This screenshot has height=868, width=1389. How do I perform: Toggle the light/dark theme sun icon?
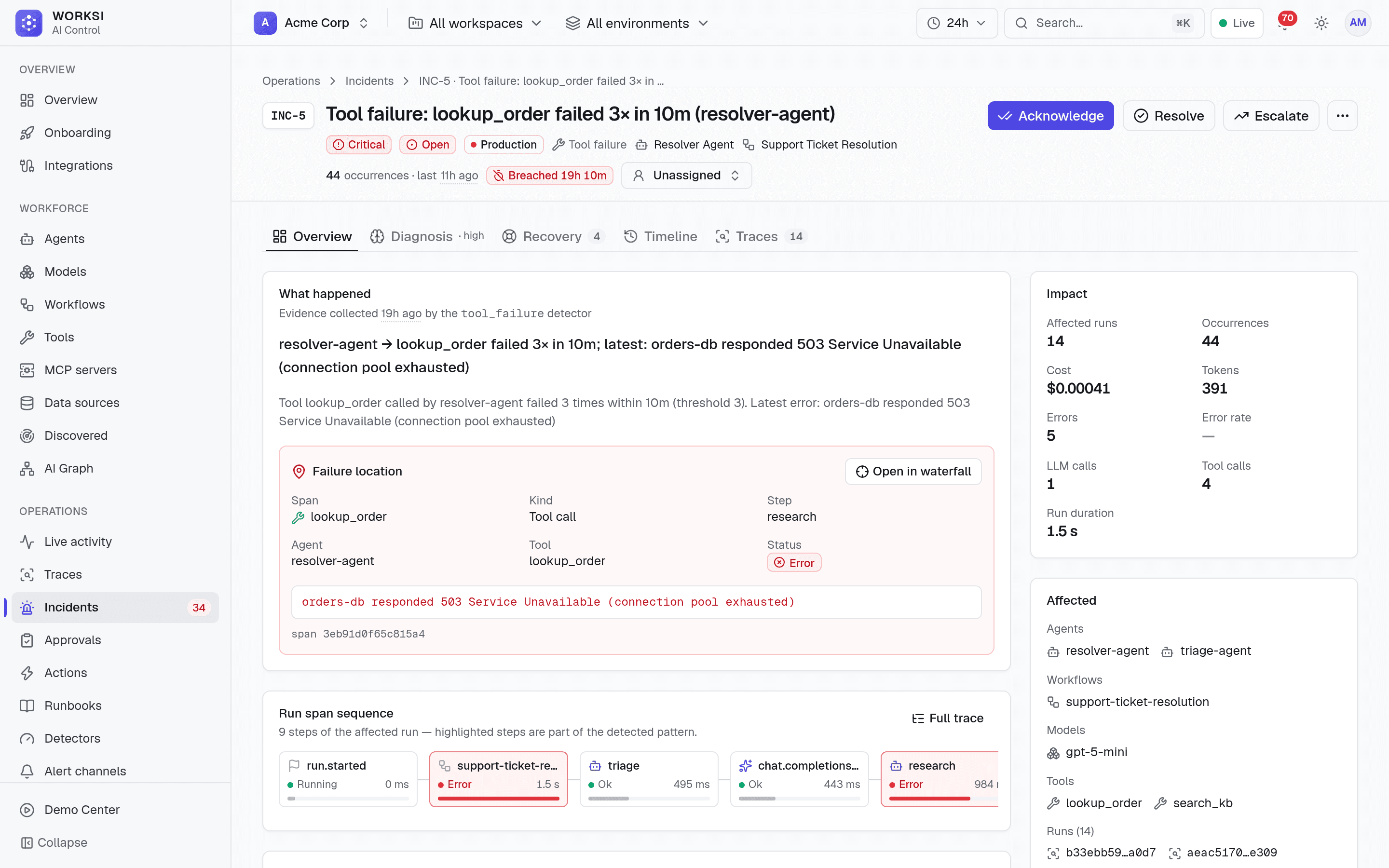pos(1321,23)
